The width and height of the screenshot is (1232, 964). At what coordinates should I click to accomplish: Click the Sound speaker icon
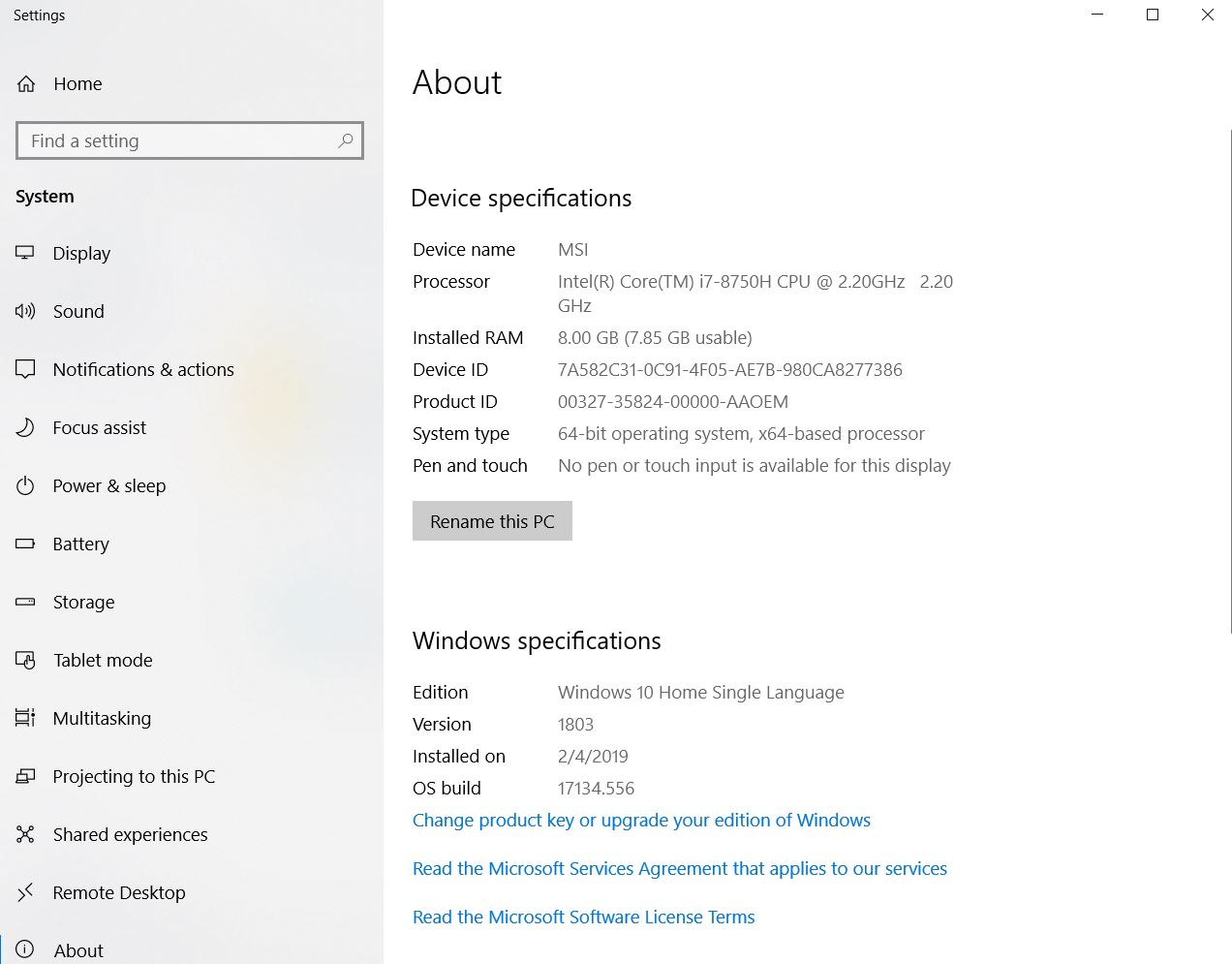(x=25, y=311)
